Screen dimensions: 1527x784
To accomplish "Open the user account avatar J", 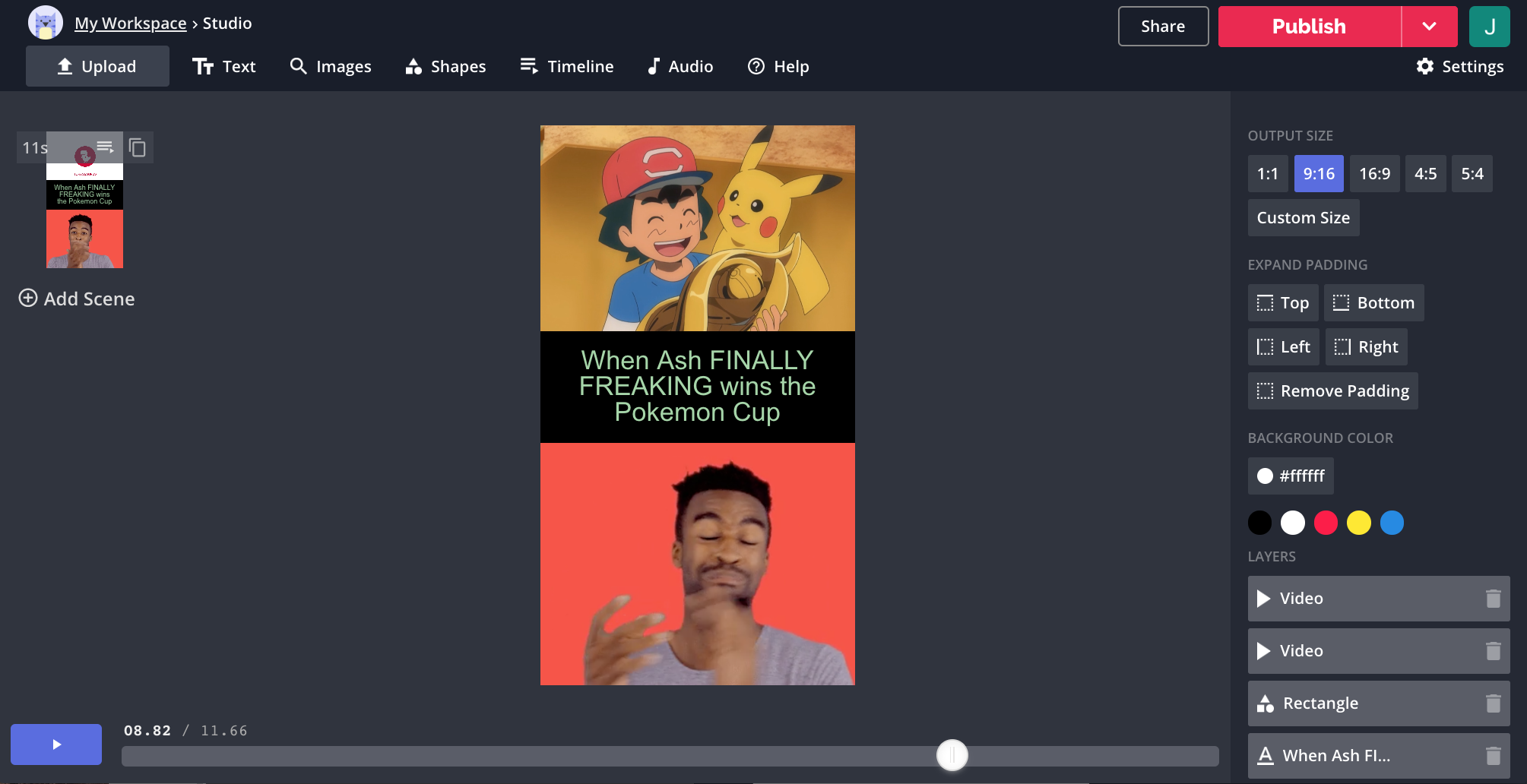I will point(1489,27).
